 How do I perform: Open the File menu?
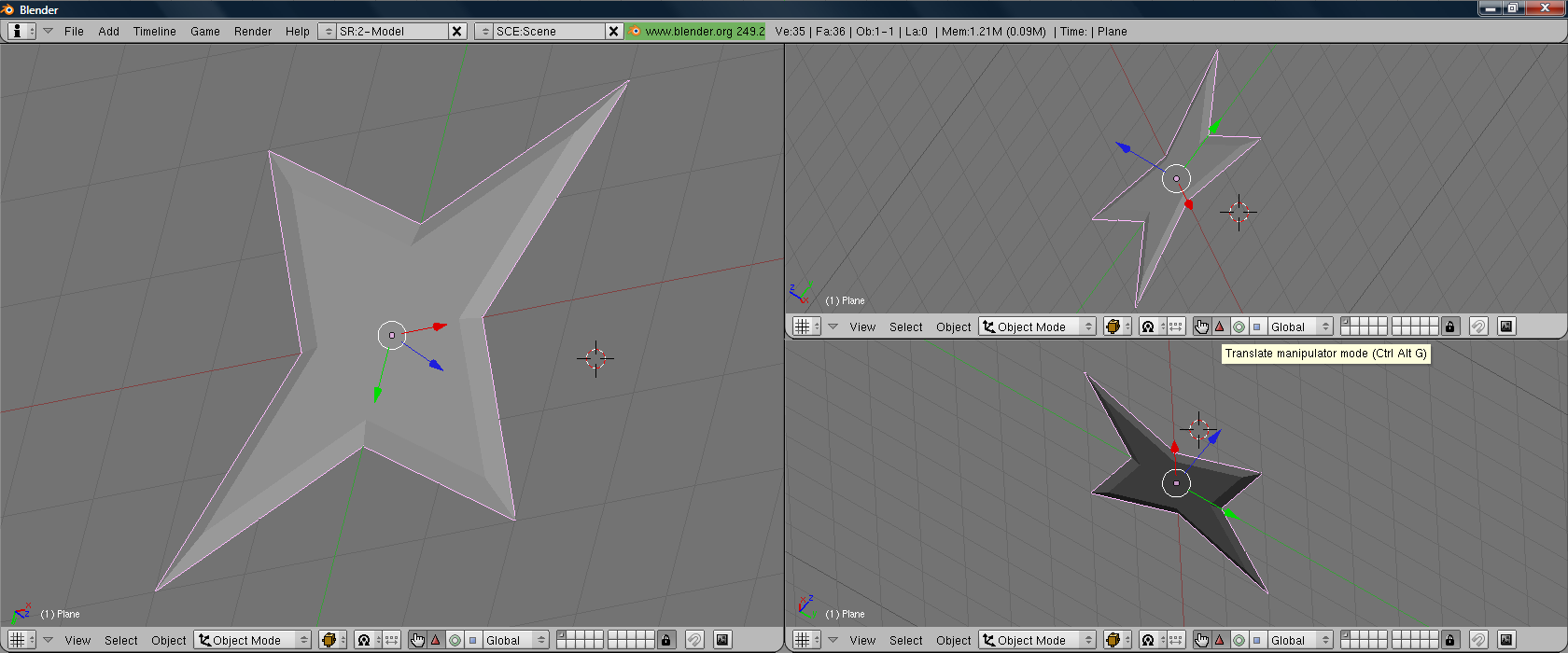[74, 31]
